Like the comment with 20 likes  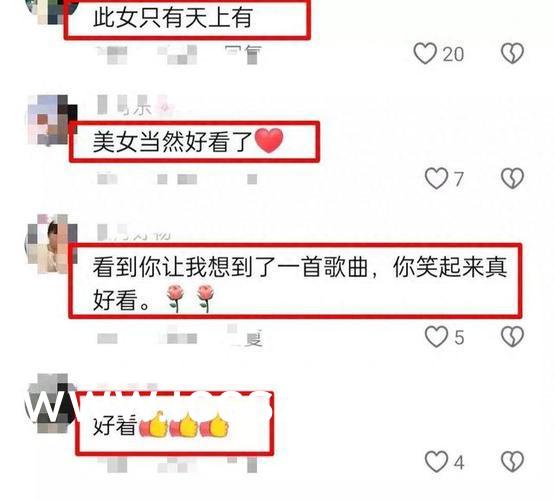(x=425, y=53)
